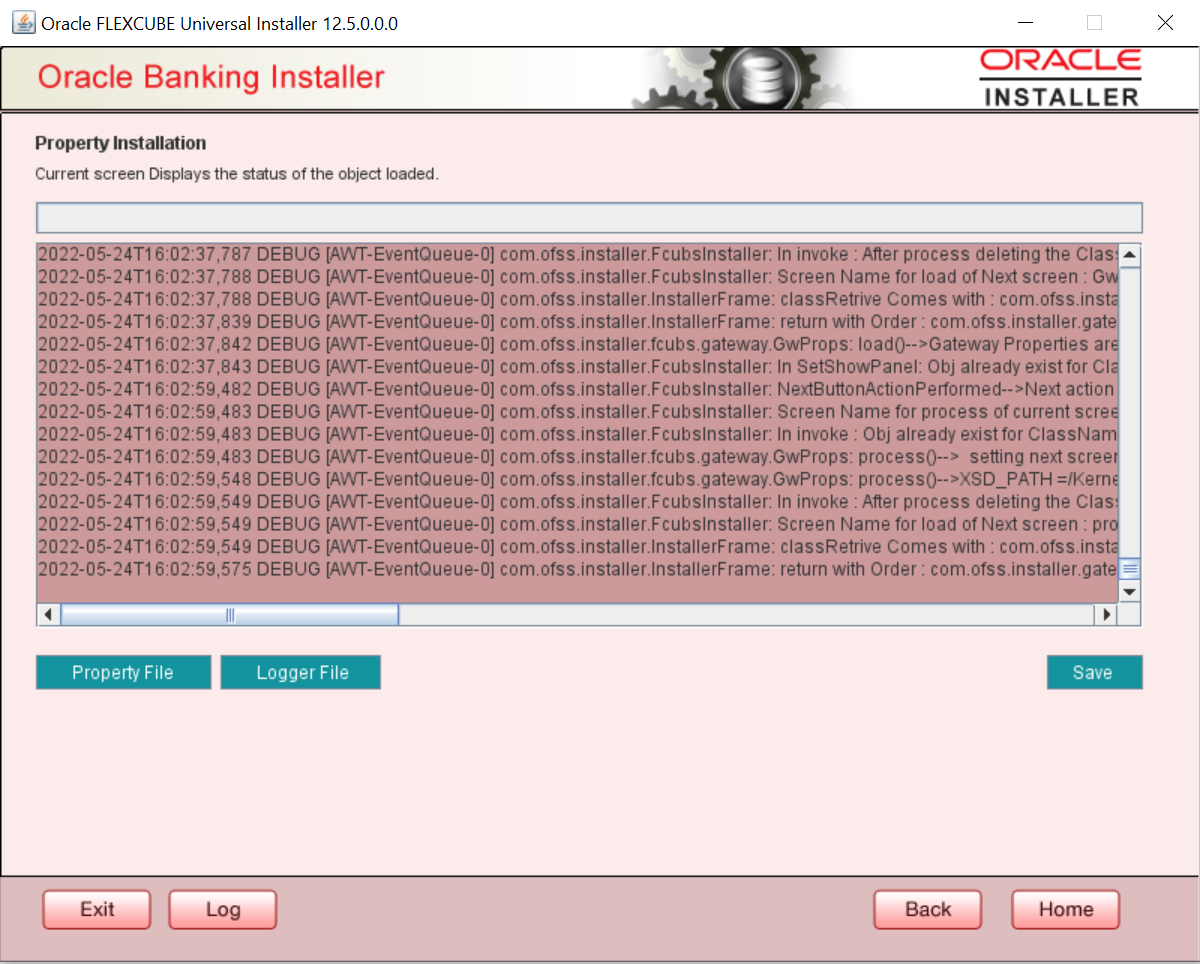Open the Logger File
Viewport: 1200px width, 964px height.
301,673
